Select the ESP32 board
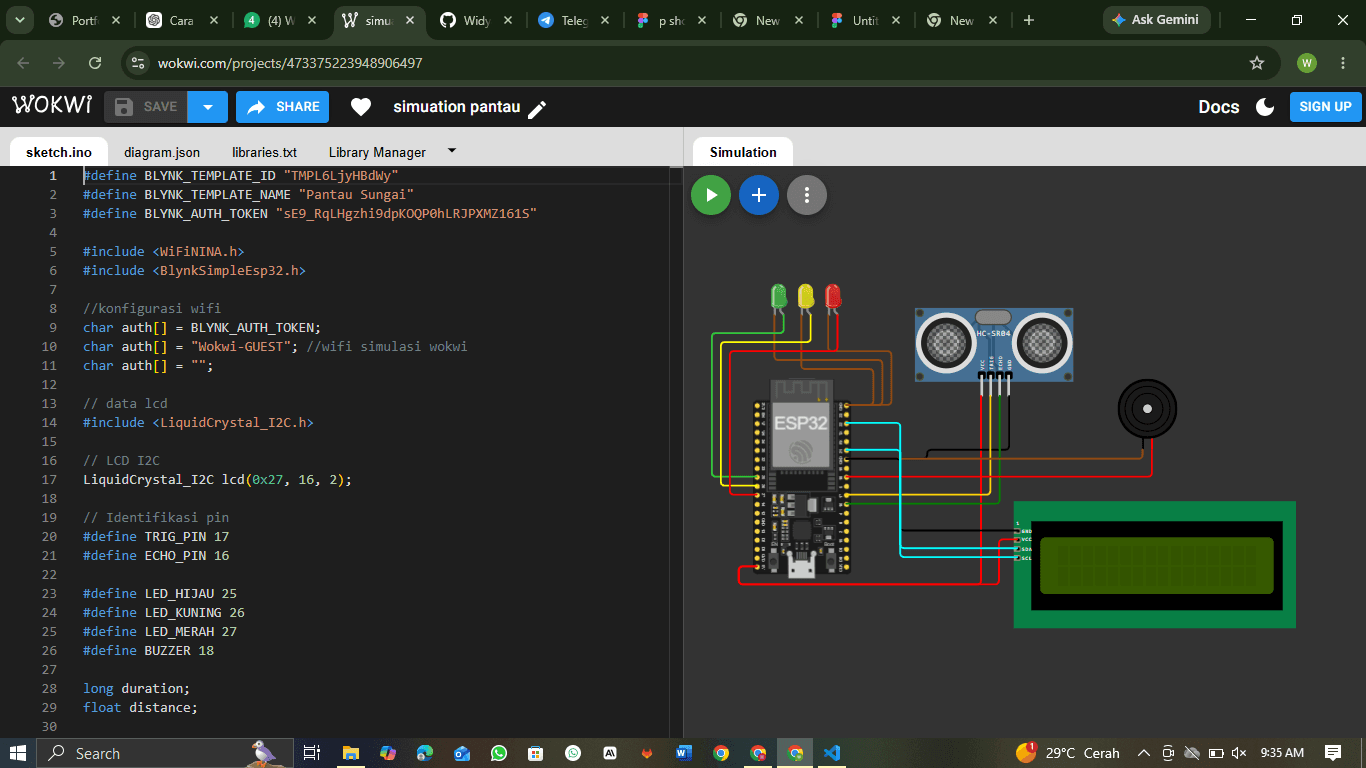Image resolution: width=1366 pixels, height=768 pixels. pyautogui.click(x=802, y=477)
